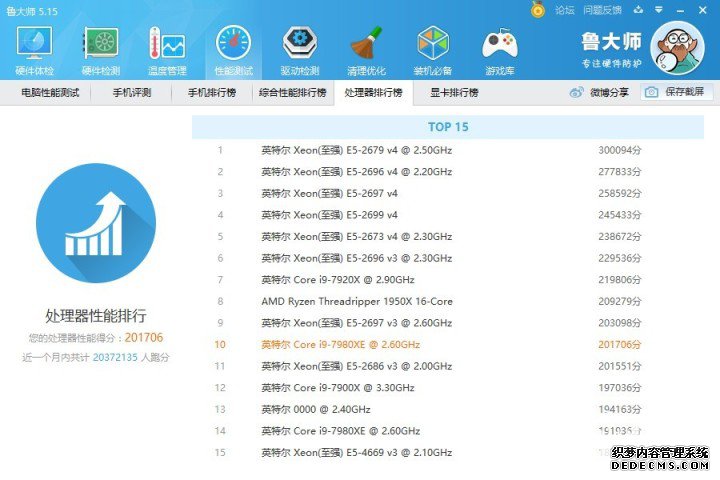Open 问题反馈 feedback link
The height and width of the screenshot is (480, 720).
pos(602,10)
